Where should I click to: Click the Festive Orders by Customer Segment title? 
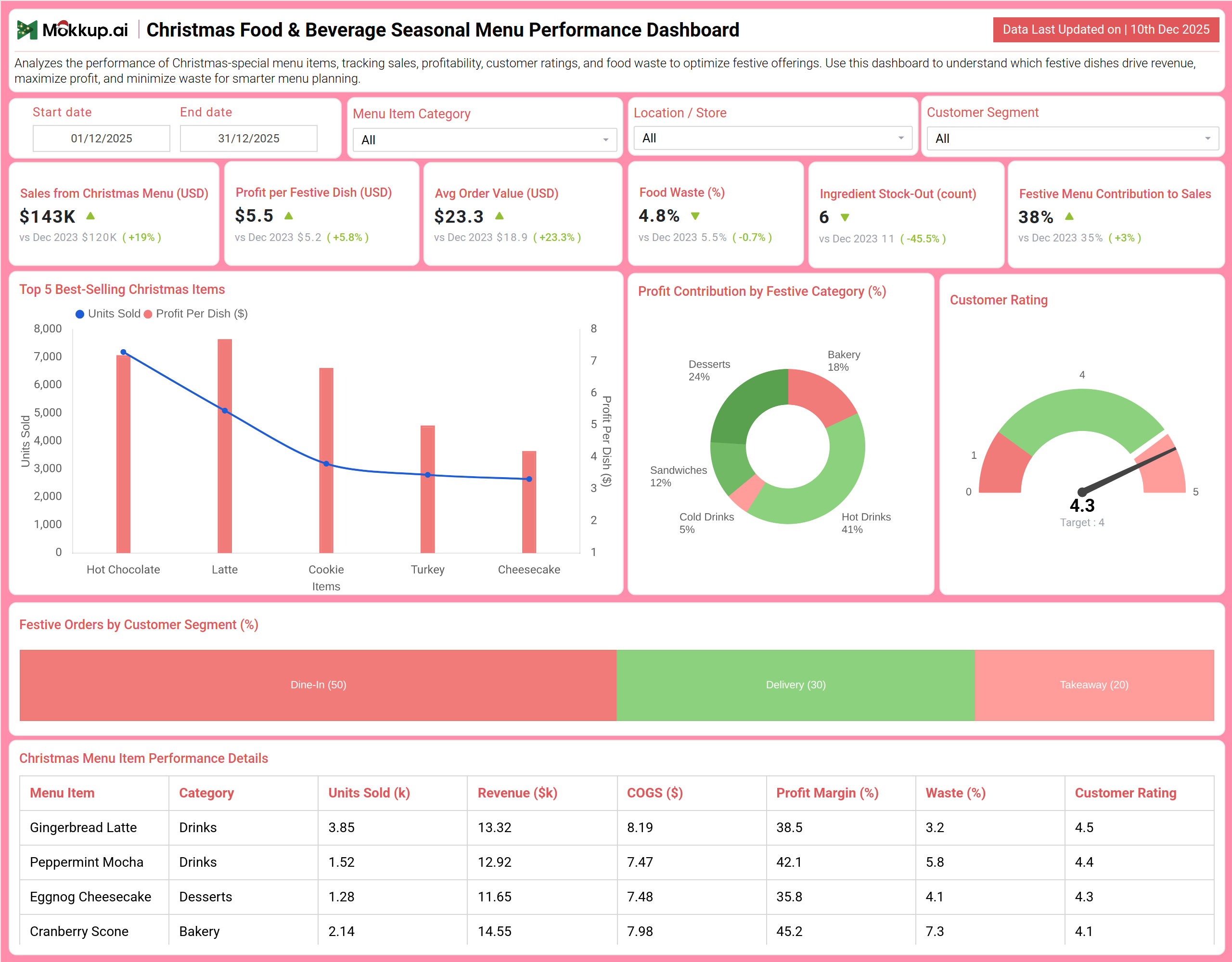(x=139, y=625)
